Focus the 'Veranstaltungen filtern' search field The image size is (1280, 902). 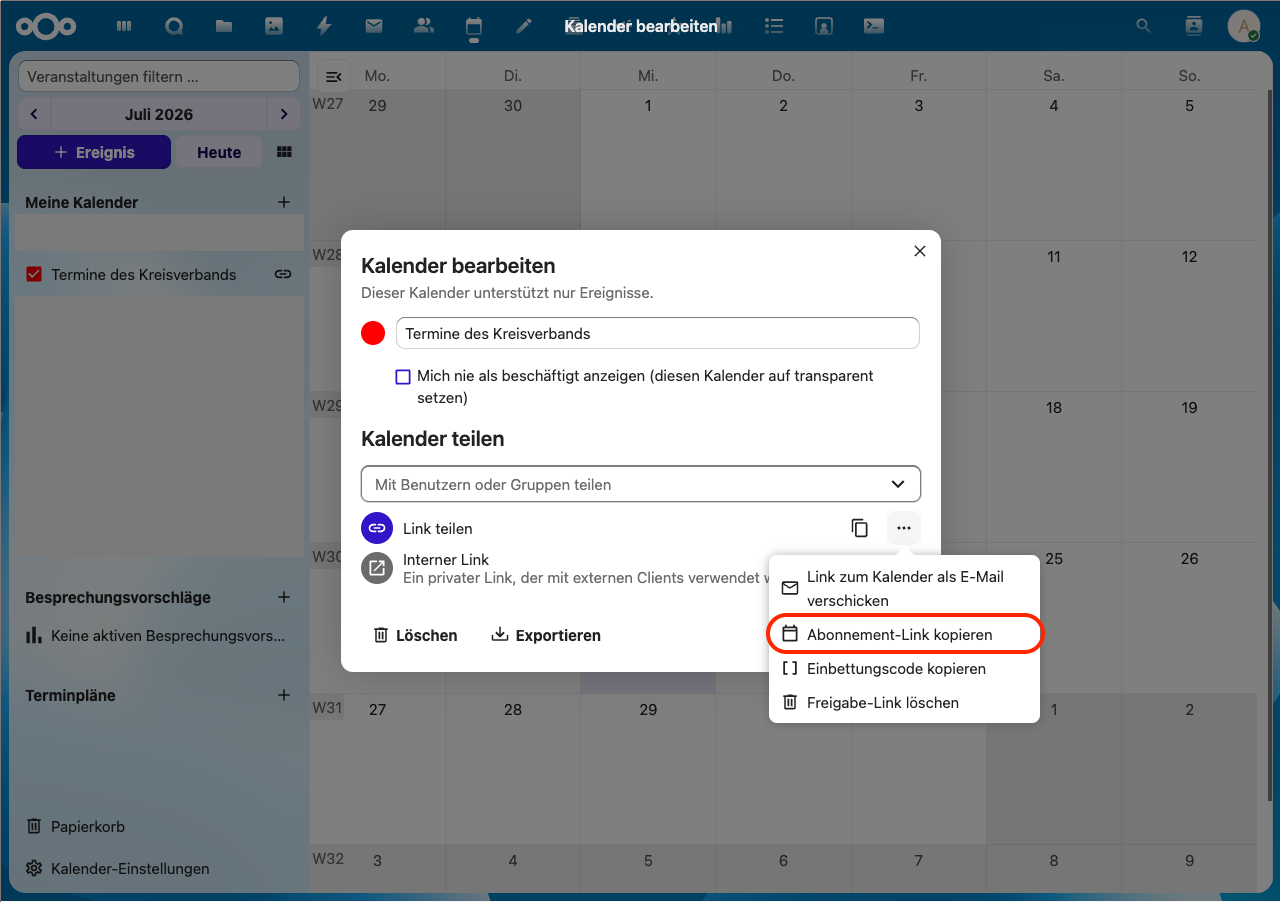coord(159,76)
